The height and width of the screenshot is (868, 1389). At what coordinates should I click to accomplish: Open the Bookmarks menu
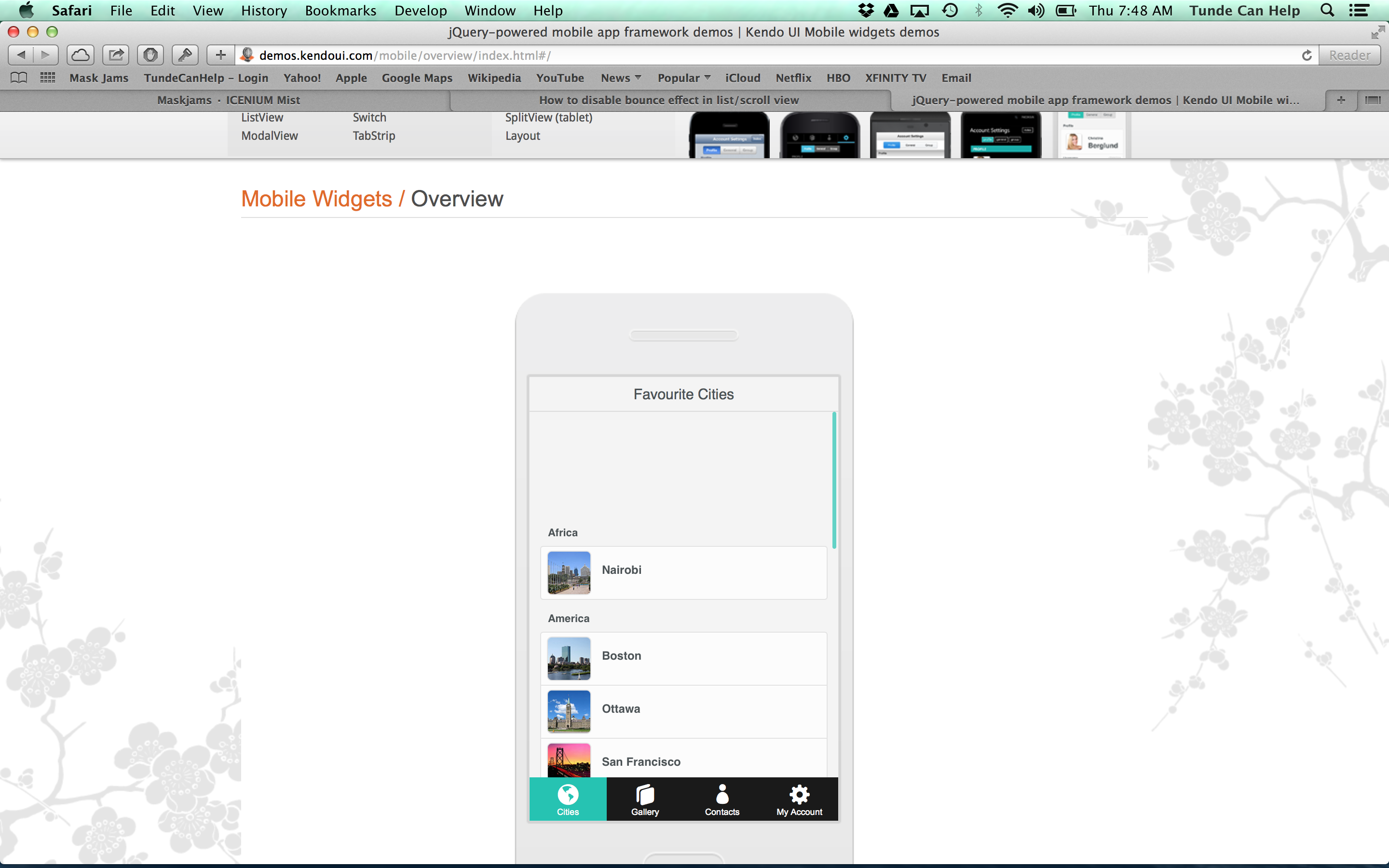click(340, 10)
